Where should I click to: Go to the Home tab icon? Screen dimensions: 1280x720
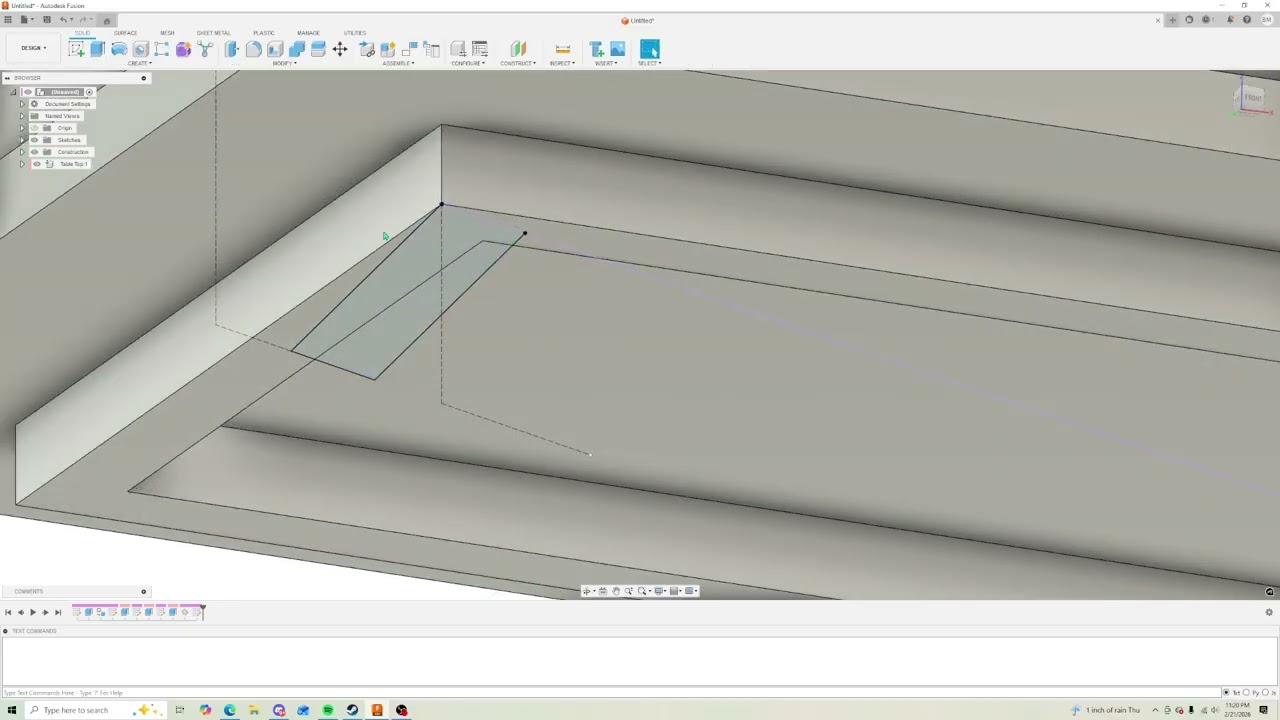pos(107,20)
